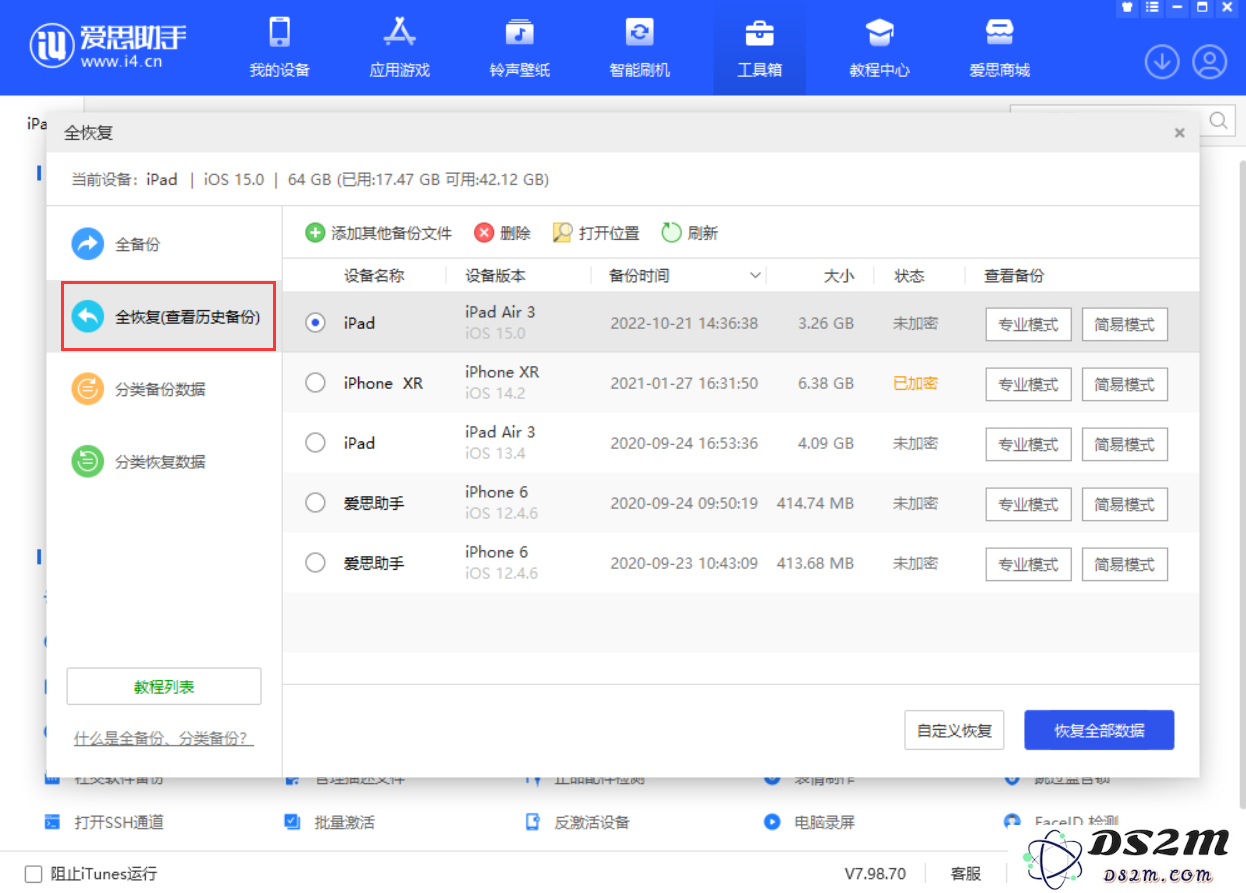The image size is (1246, 893).
Task: Click 专业模式 for the iPhone XR backup
Action: [1028, 384]
